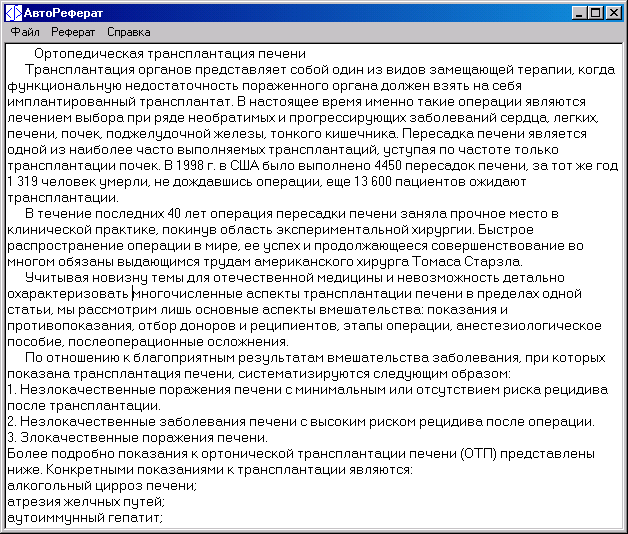The image size is (628, 534).
Task: Click the line '1. Незлокачественные поражения печени'
Action: (x=145, y=390)
